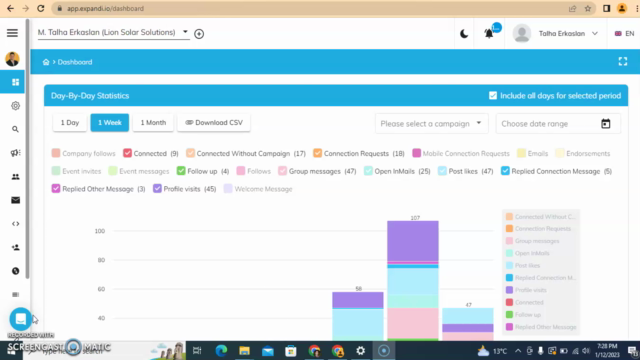Click the Connected legend swatch in chart
640x360 pixels.
(509, 302)
